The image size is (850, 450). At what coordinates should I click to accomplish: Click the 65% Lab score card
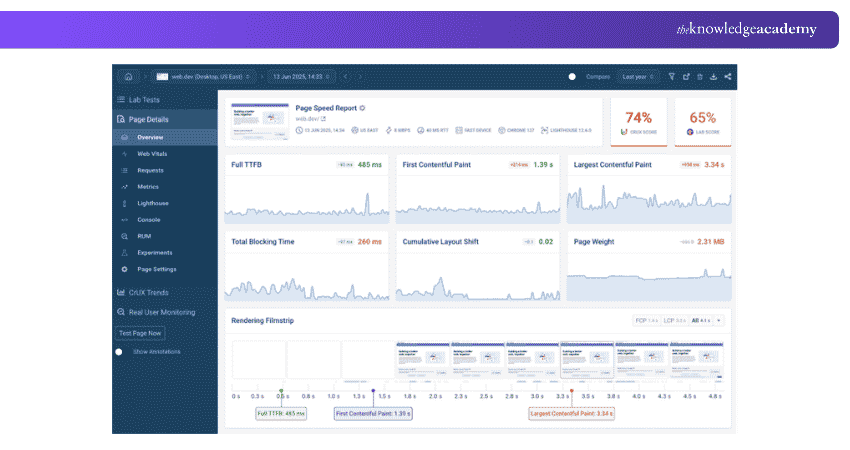click(x=703, y=123)
